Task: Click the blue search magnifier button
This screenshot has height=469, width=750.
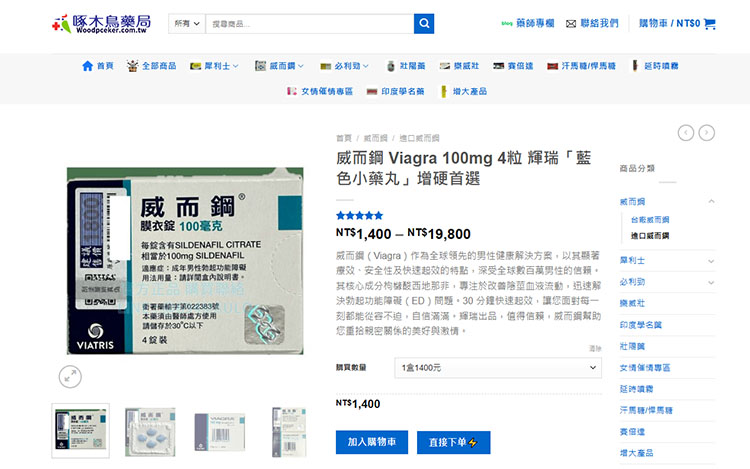Action: (424, 23)
